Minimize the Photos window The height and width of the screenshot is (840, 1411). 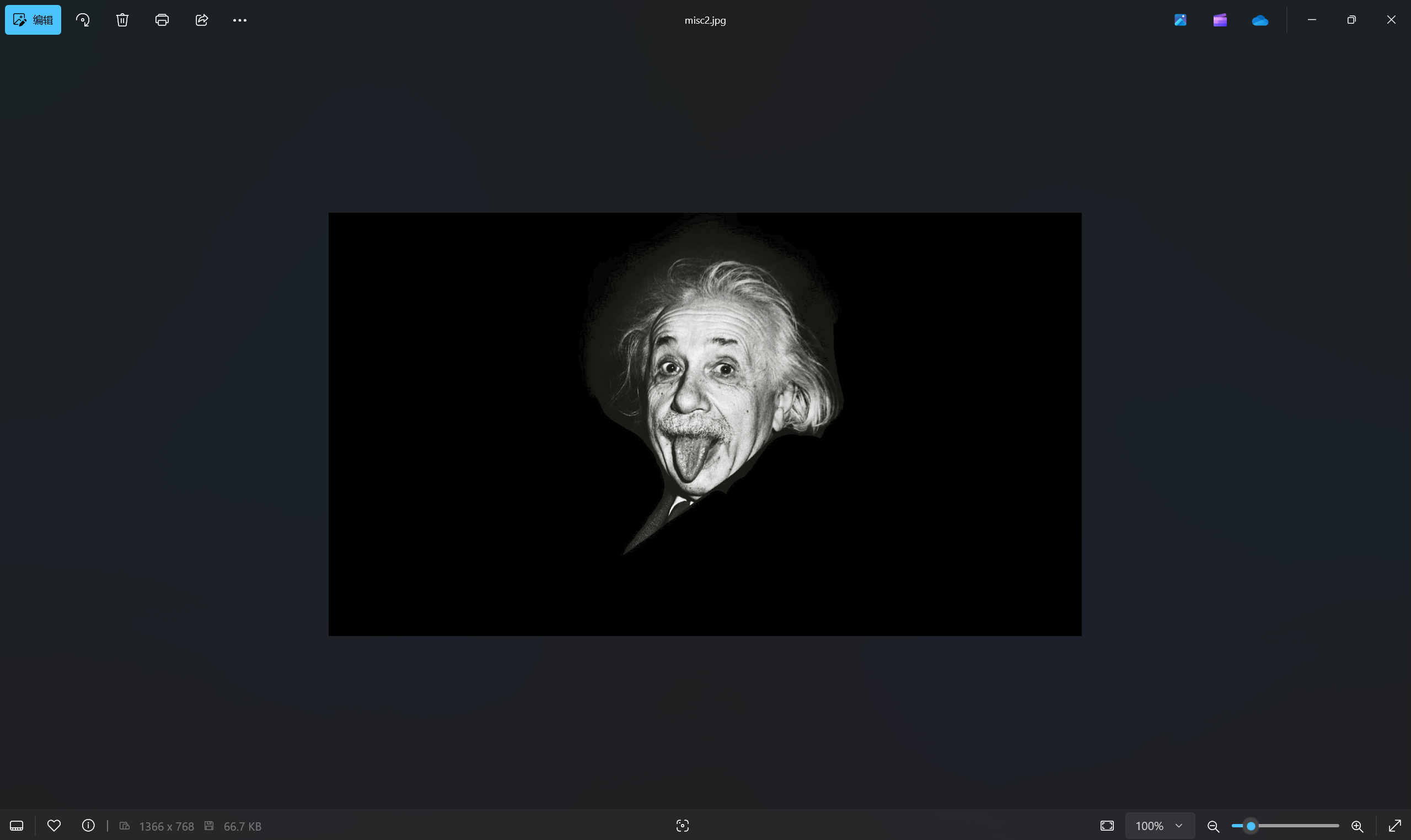tap(1311, 20)
